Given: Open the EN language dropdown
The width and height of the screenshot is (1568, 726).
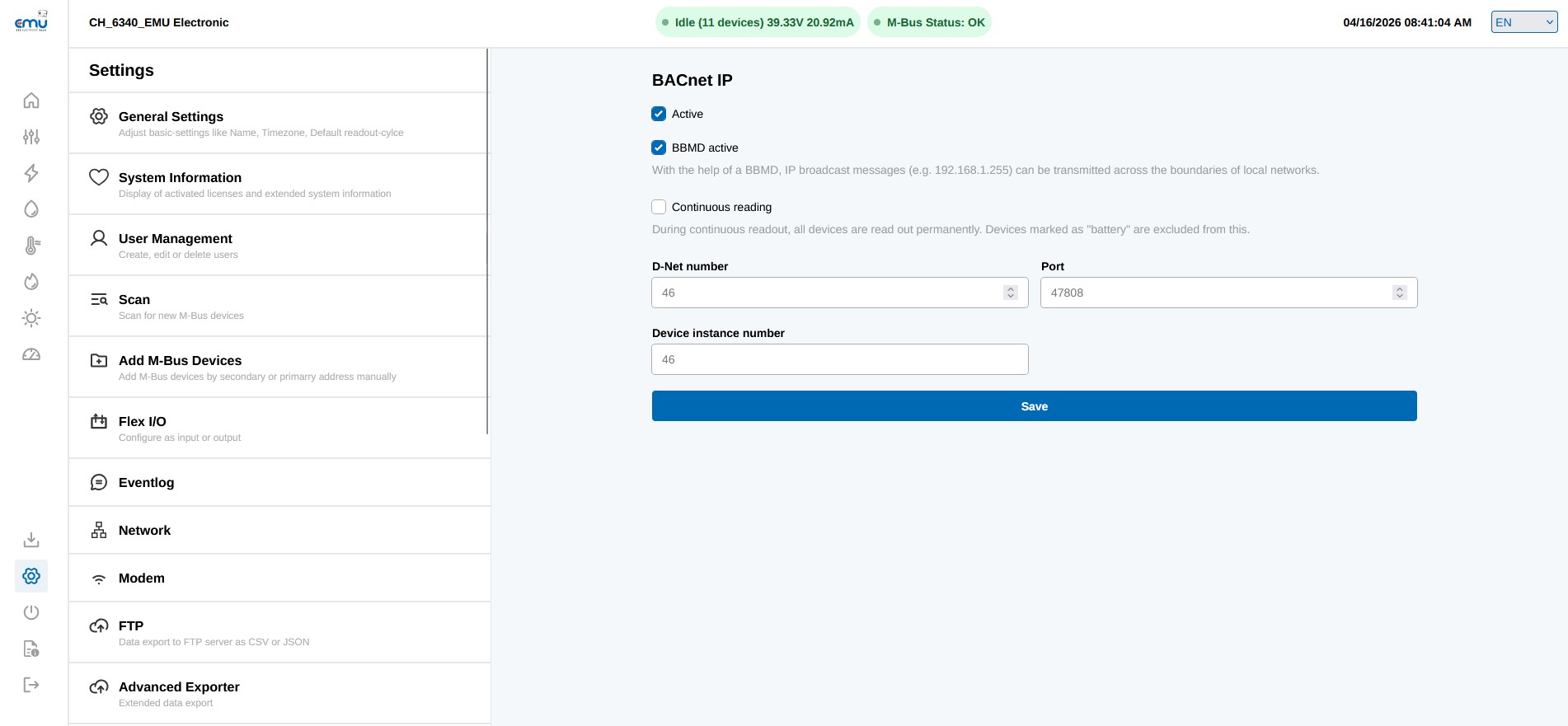Looking at the screenshot, I should coord(1523,22).
